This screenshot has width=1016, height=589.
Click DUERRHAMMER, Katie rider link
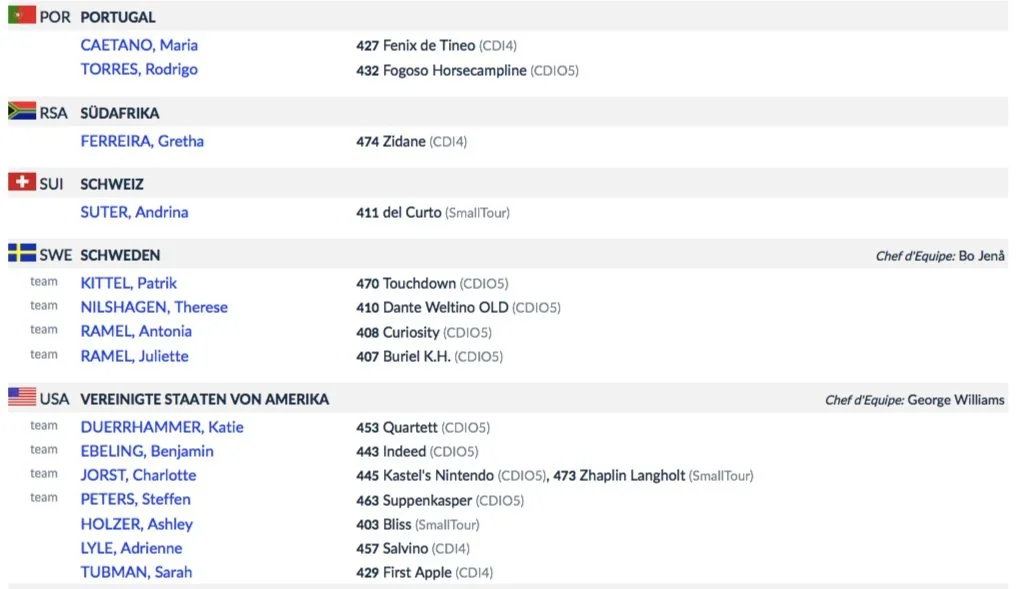click(162, 427)
